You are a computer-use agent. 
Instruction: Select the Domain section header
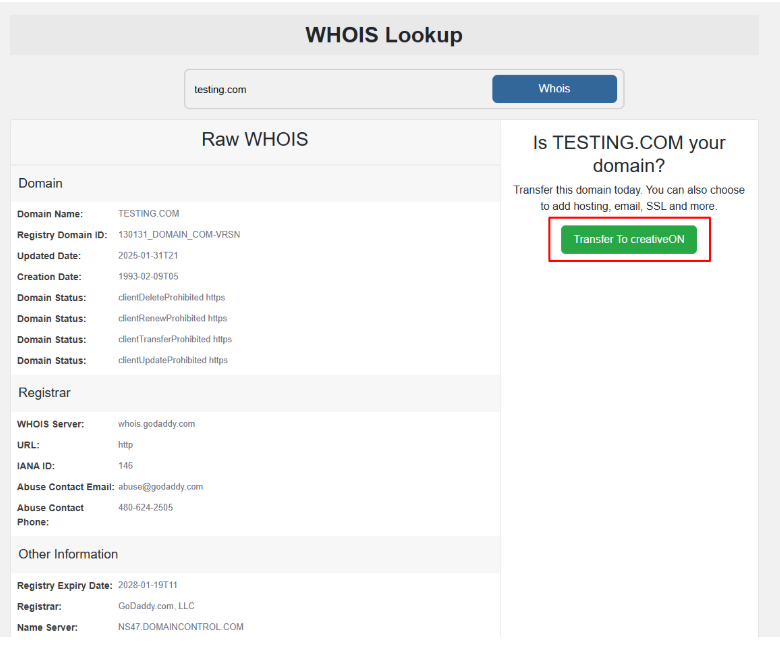[x=40, y=183]
